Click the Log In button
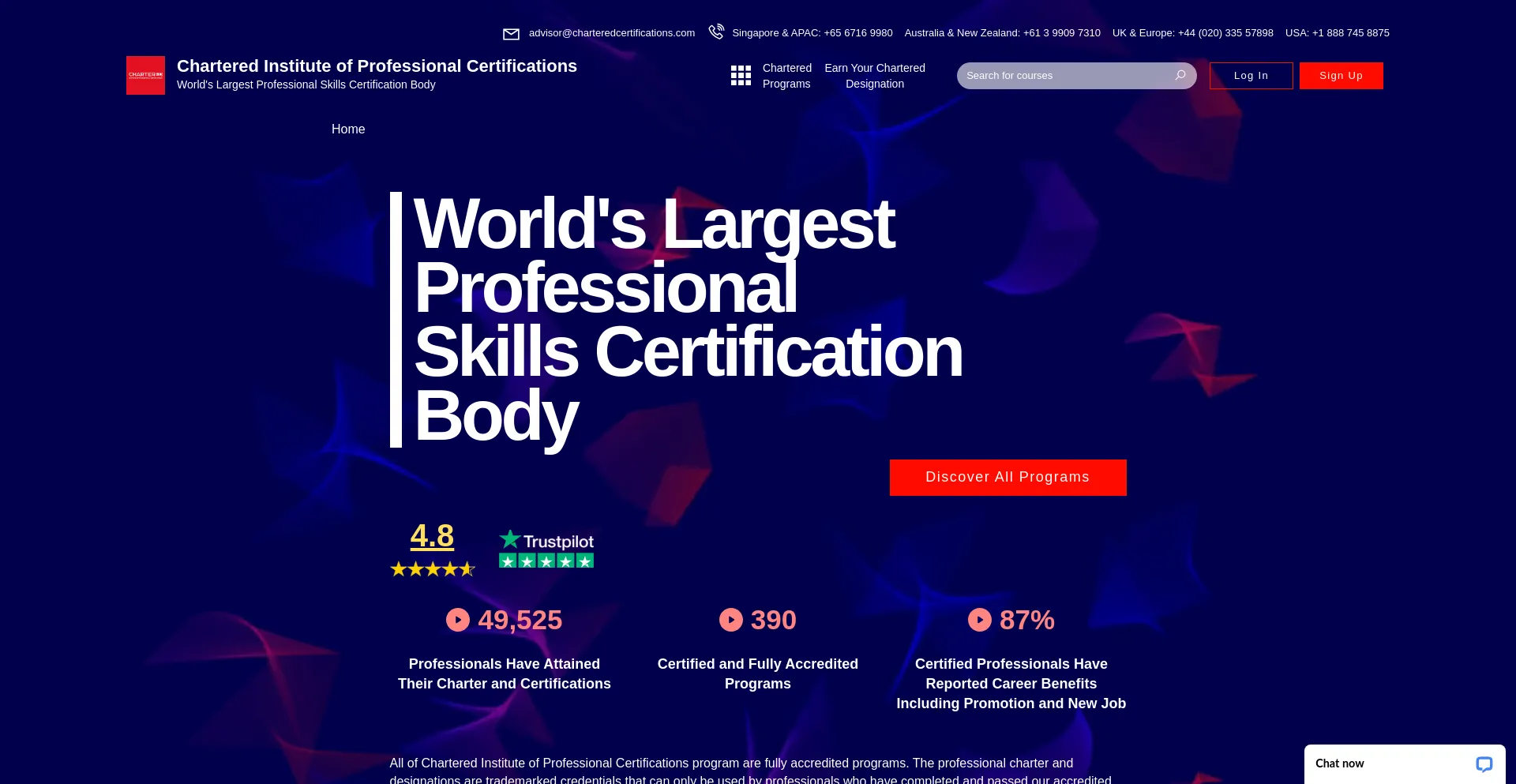Screen dimensions: 1516x784 (x=1251, y=76)
